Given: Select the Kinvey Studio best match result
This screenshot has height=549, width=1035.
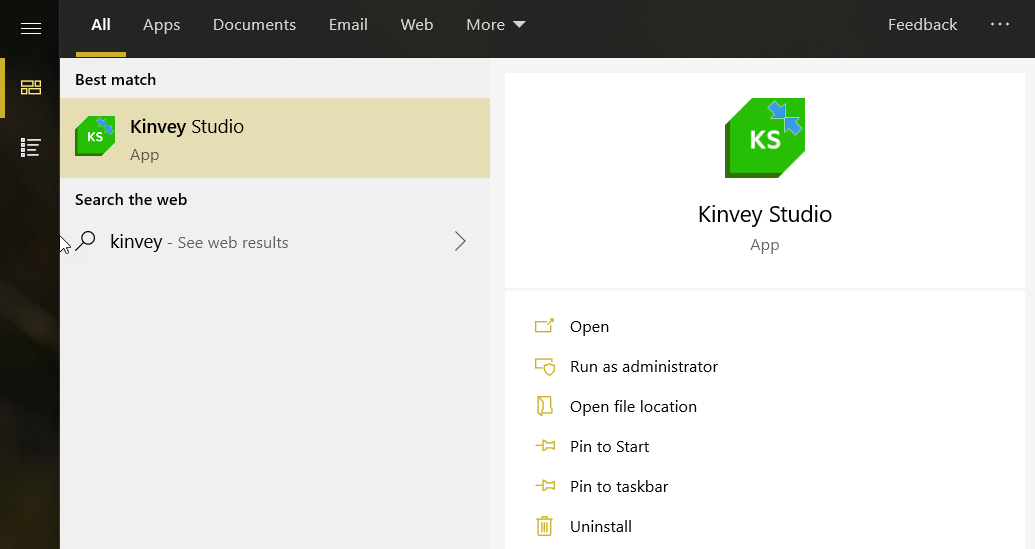Looking at the screenshot, I should pyautogui.click(x=275, y=138).
